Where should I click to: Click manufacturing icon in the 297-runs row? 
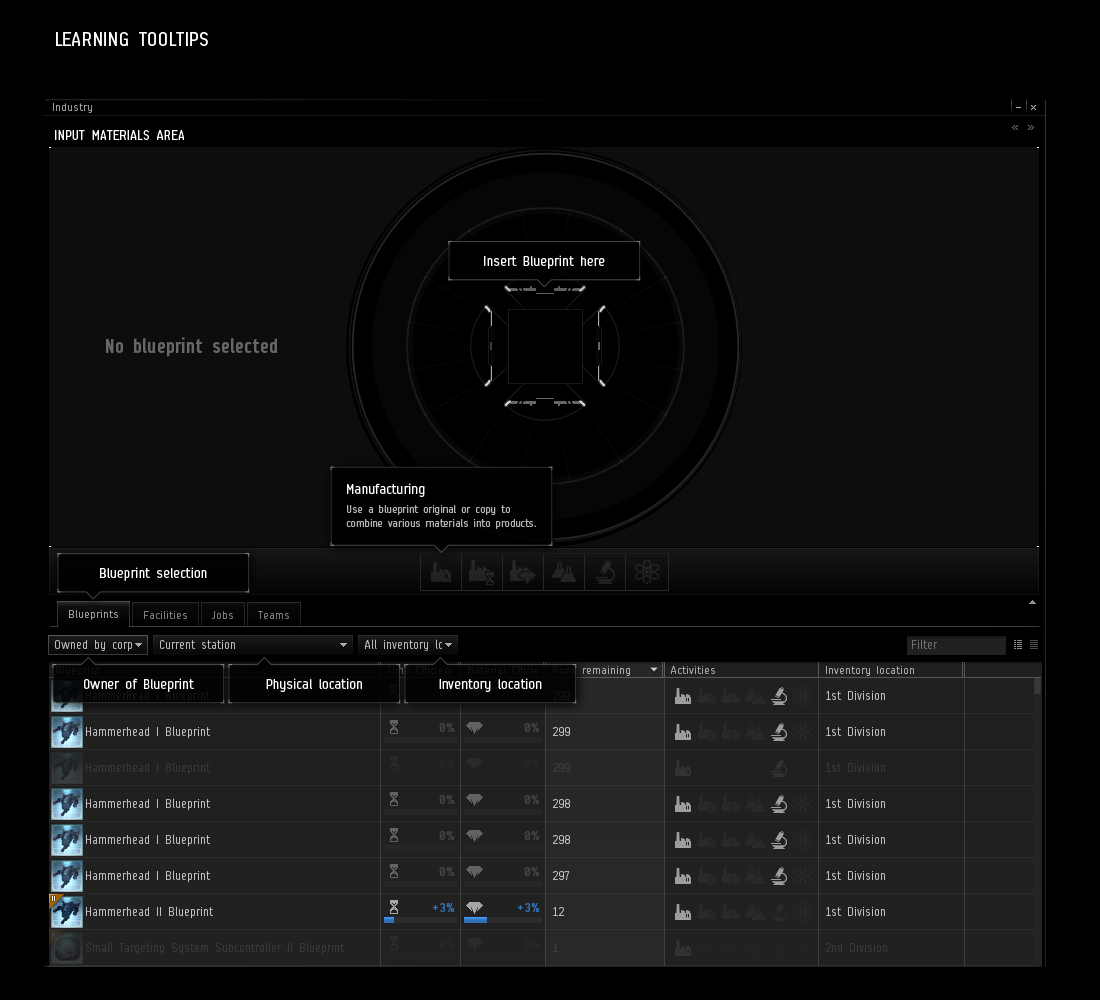pos(683,876)
